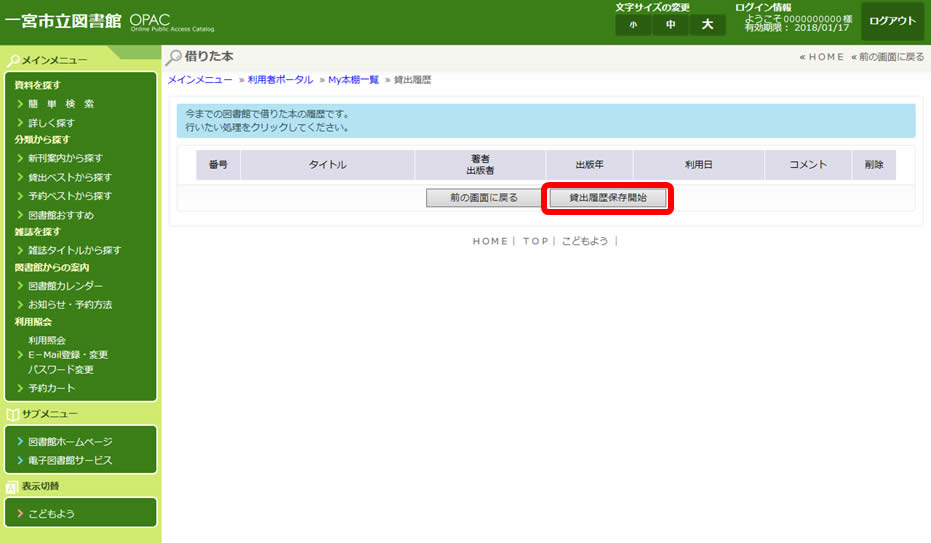Click the footer こどもよう link
This screenshot has height=543, width=931.
(x=585, y=241)
